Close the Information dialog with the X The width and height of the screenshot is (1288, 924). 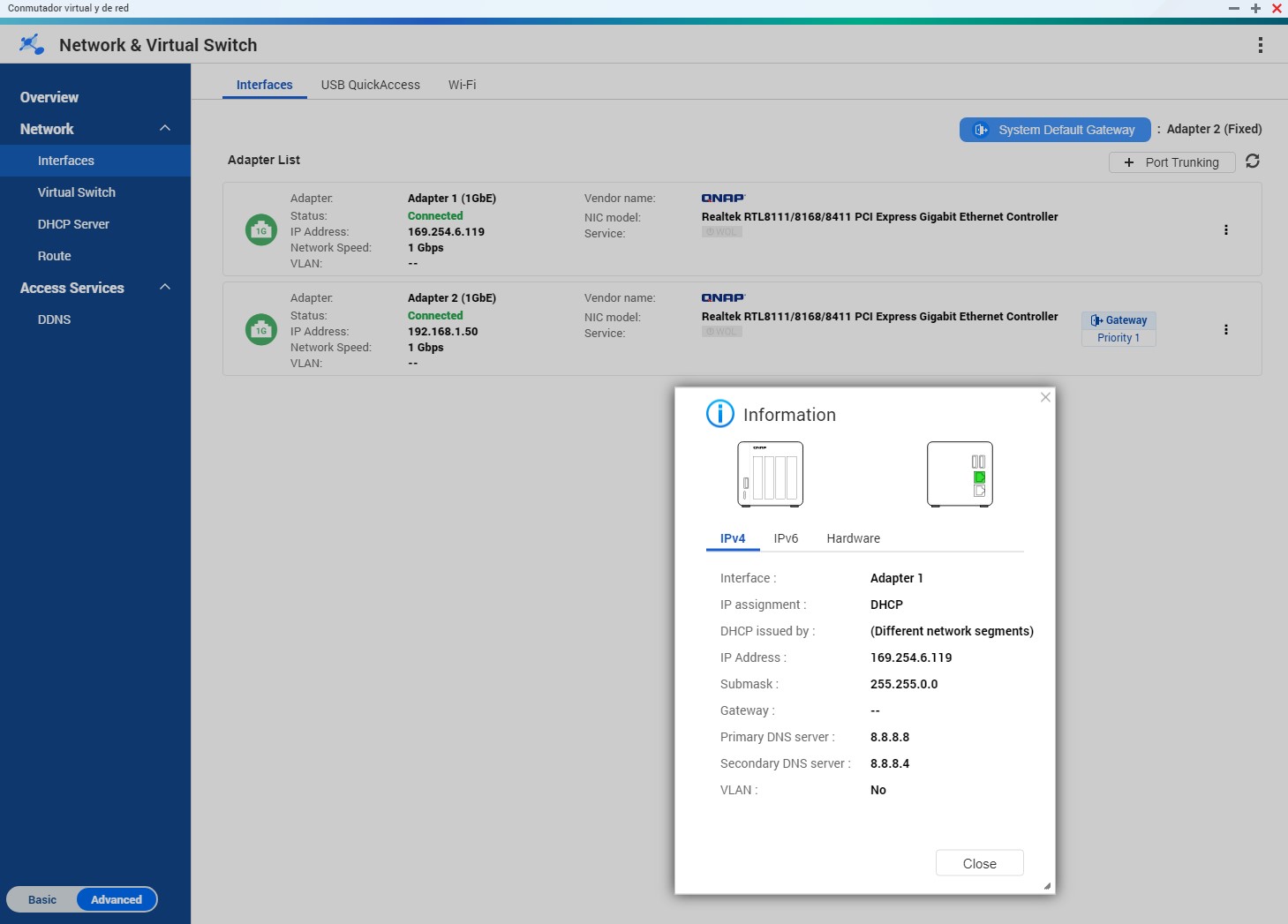[x=1045, y=397]
